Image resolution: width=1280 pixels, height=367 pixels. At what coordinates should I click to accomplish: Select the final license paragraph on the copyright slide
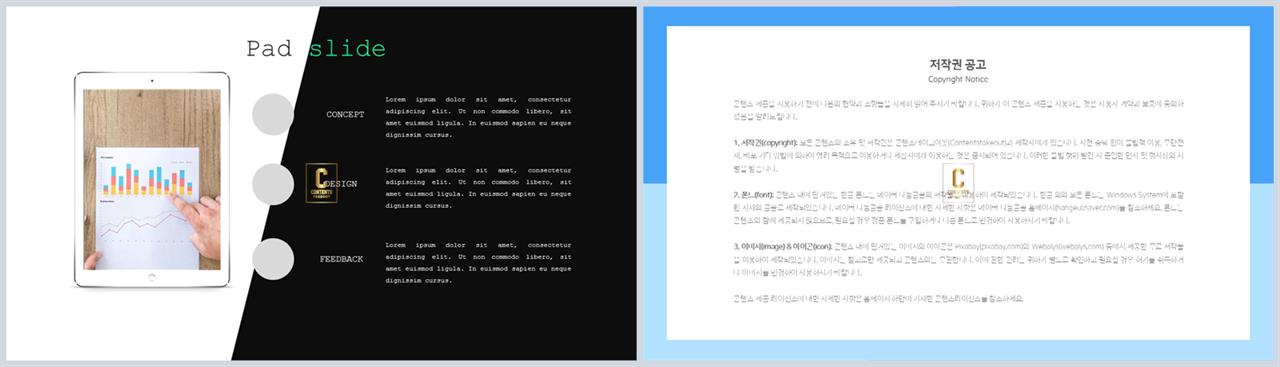[878, 298]
